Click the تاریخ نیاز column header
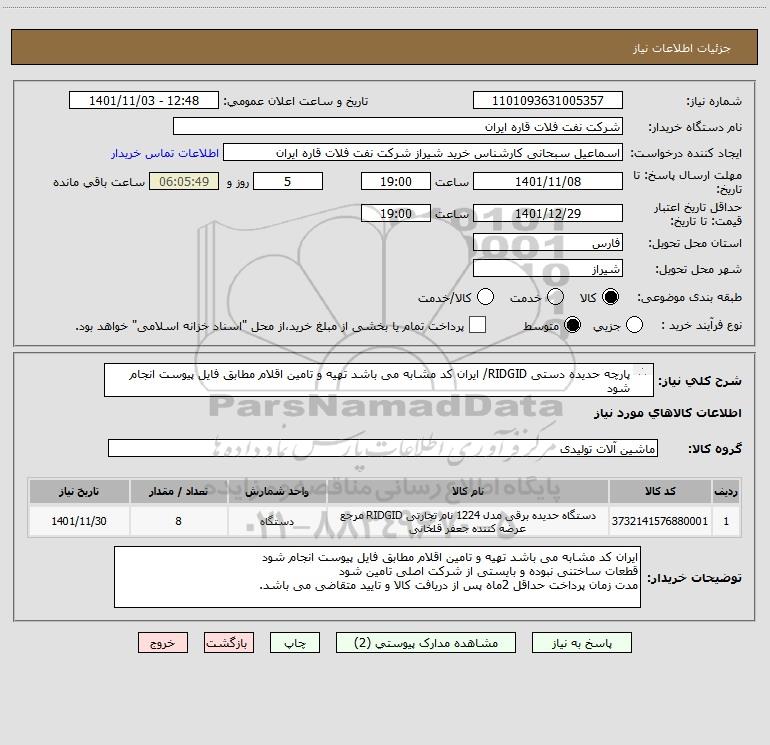Image resolution: width=770 pixels, height=745 pixels. (79, 491)
